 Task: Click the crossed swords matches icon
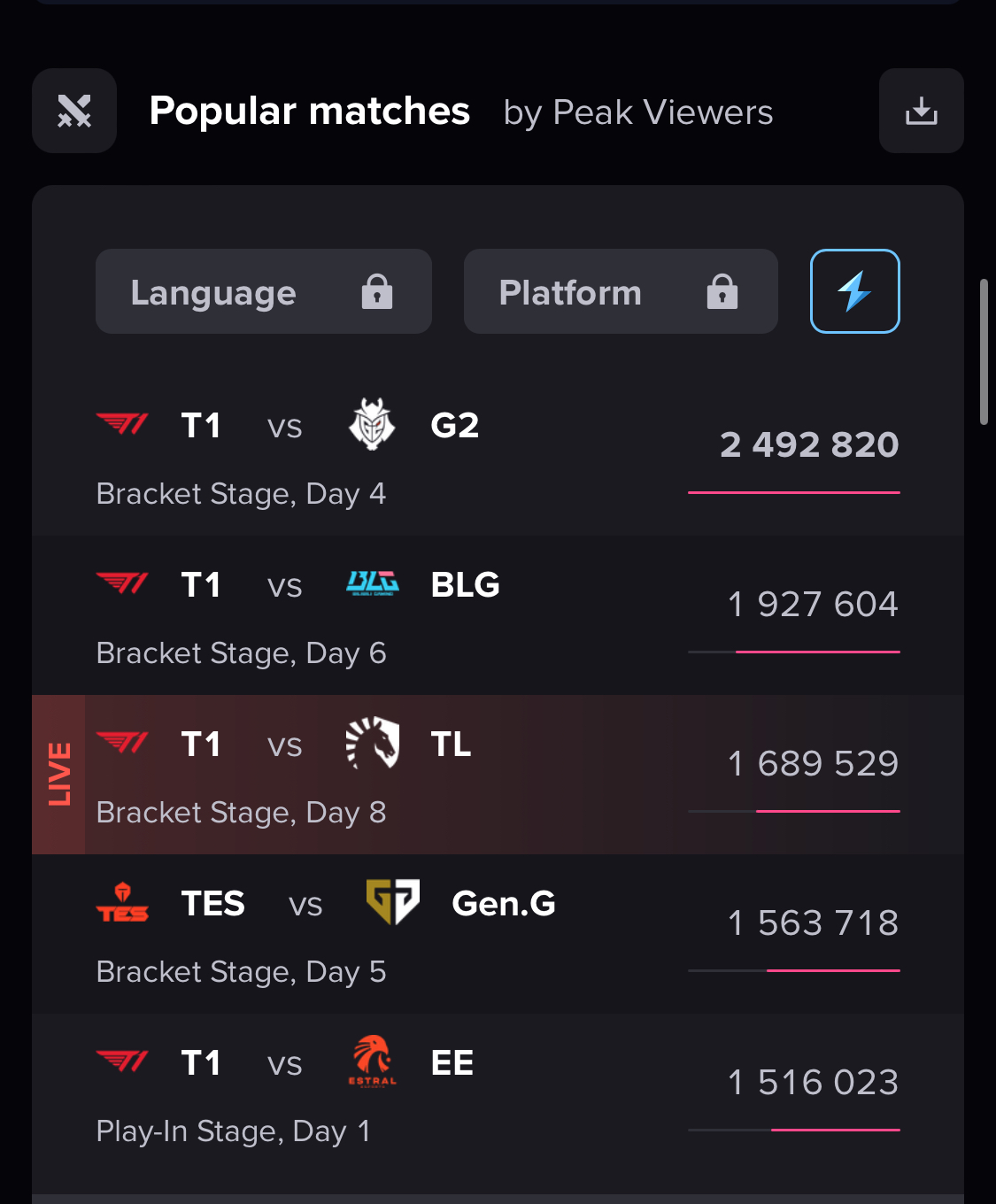(74, 111)
